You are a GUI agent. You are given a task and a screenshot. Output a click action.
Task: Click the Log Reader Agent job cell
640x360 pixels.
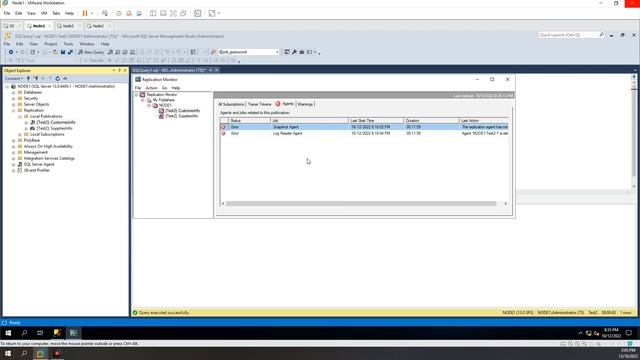click(309, 133)
